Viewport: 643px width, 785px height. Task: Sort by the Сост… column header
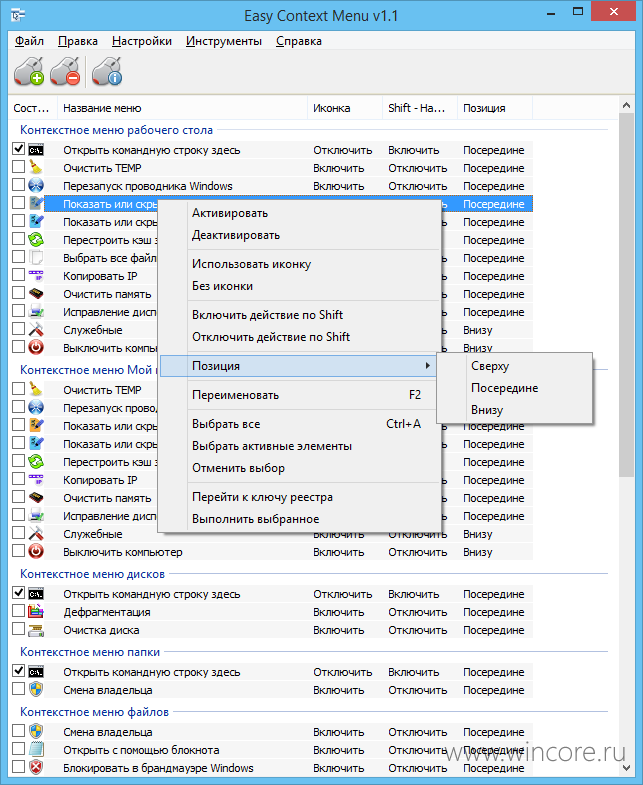pos(33,108)
